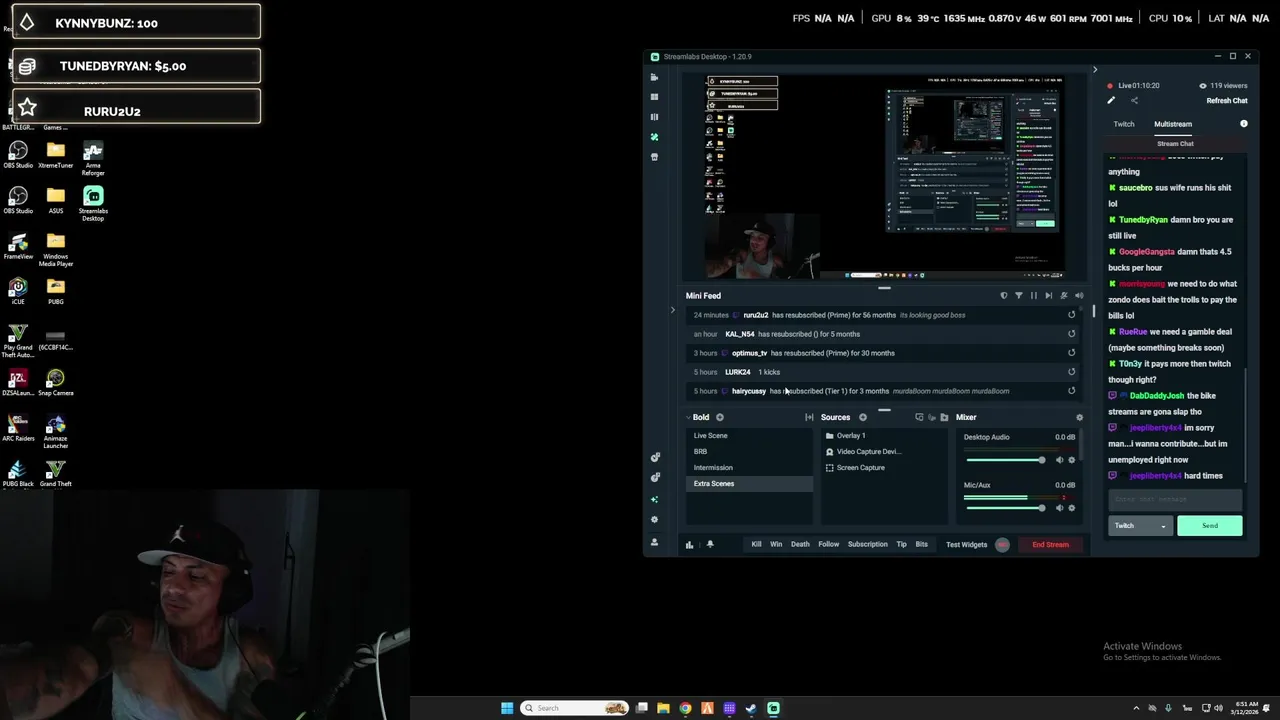Focus the chat message input field

pos(1175,499)
